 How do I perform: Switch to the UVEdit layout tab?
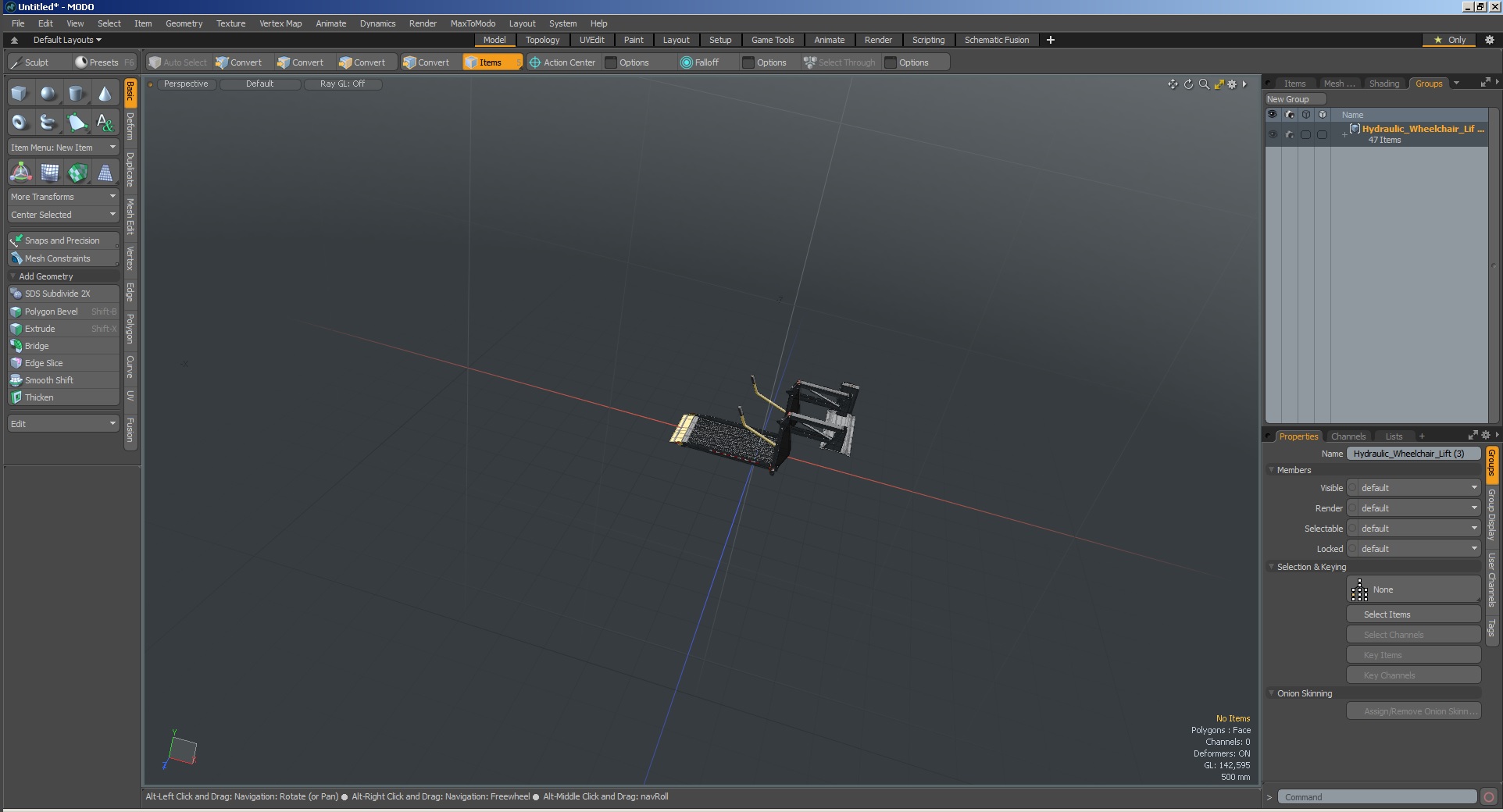[x=591, y=40]
